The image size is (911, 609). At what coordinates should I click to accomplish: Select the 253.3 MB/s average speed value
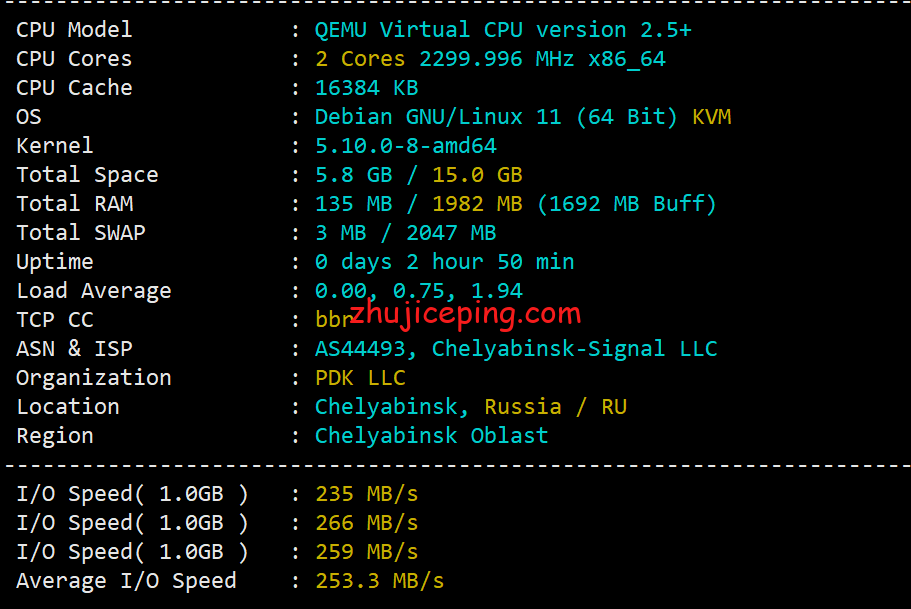click(379, 581)
